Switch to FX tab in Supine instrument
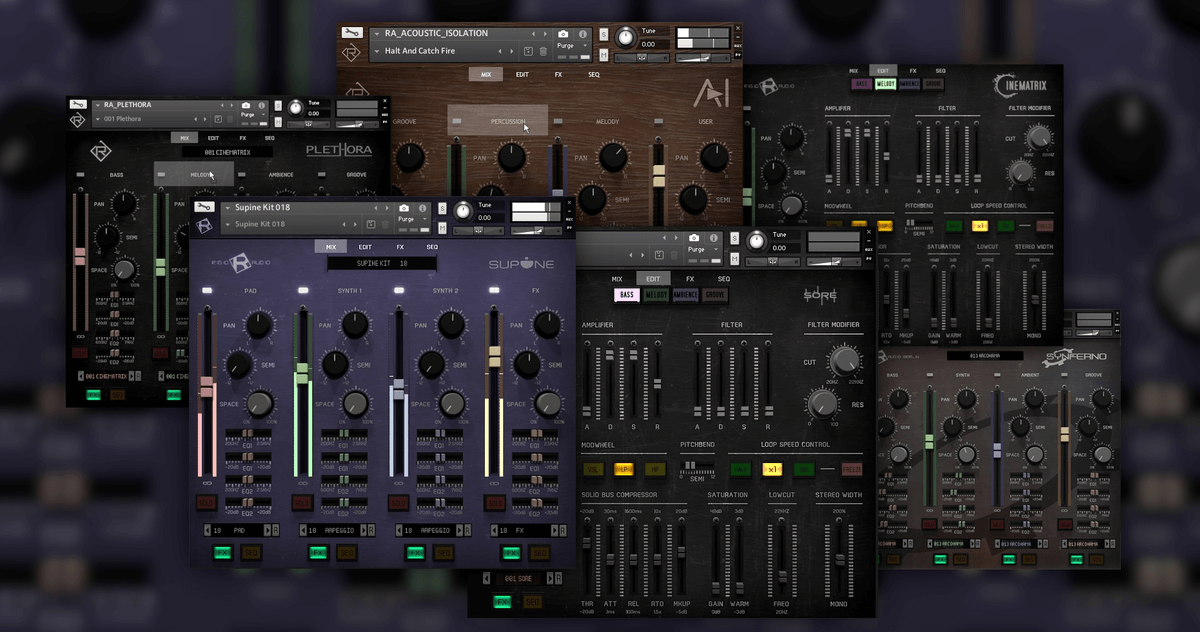 [400, 246]
